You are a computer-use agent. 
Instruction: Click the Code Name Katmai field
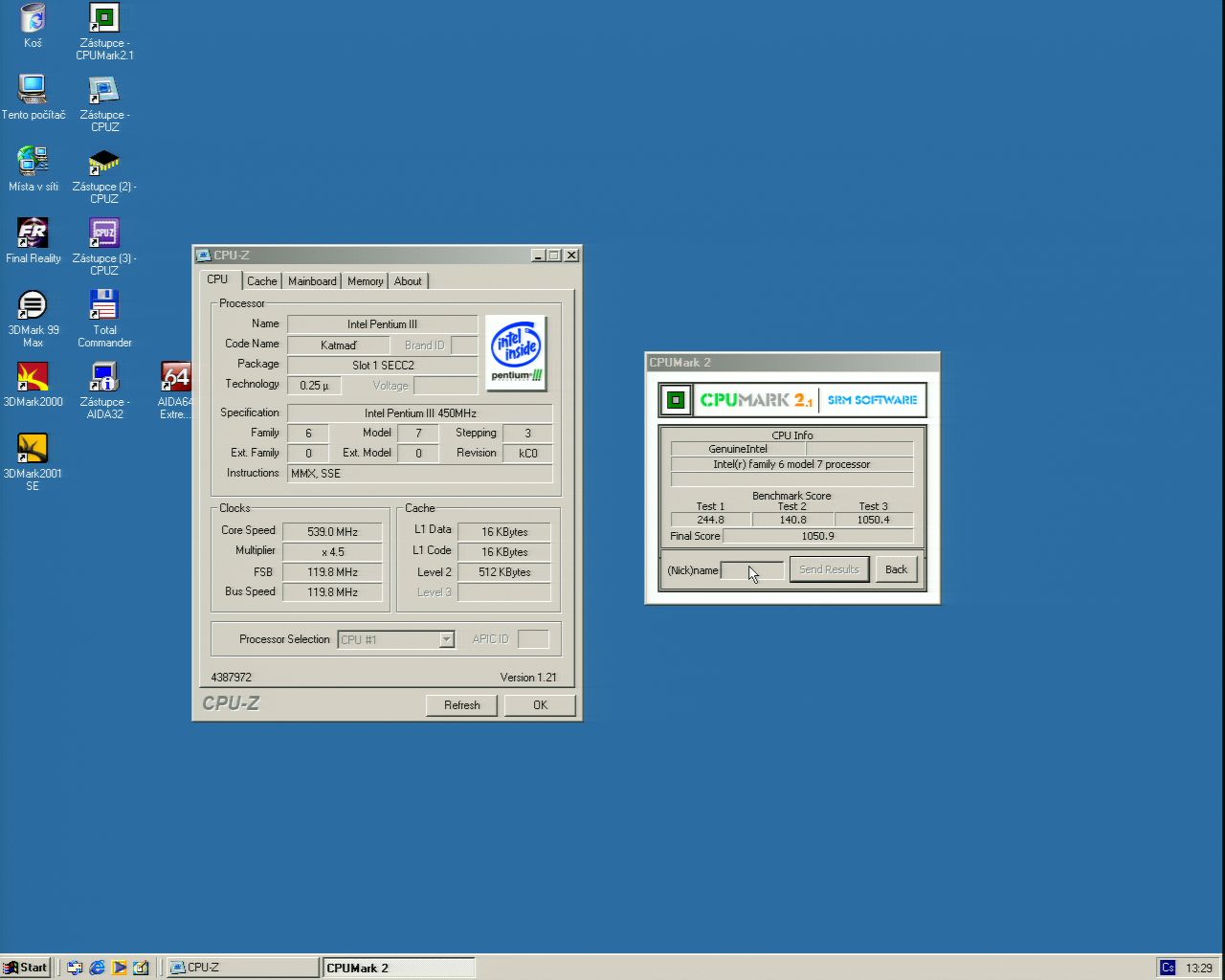tap(338, 345)
